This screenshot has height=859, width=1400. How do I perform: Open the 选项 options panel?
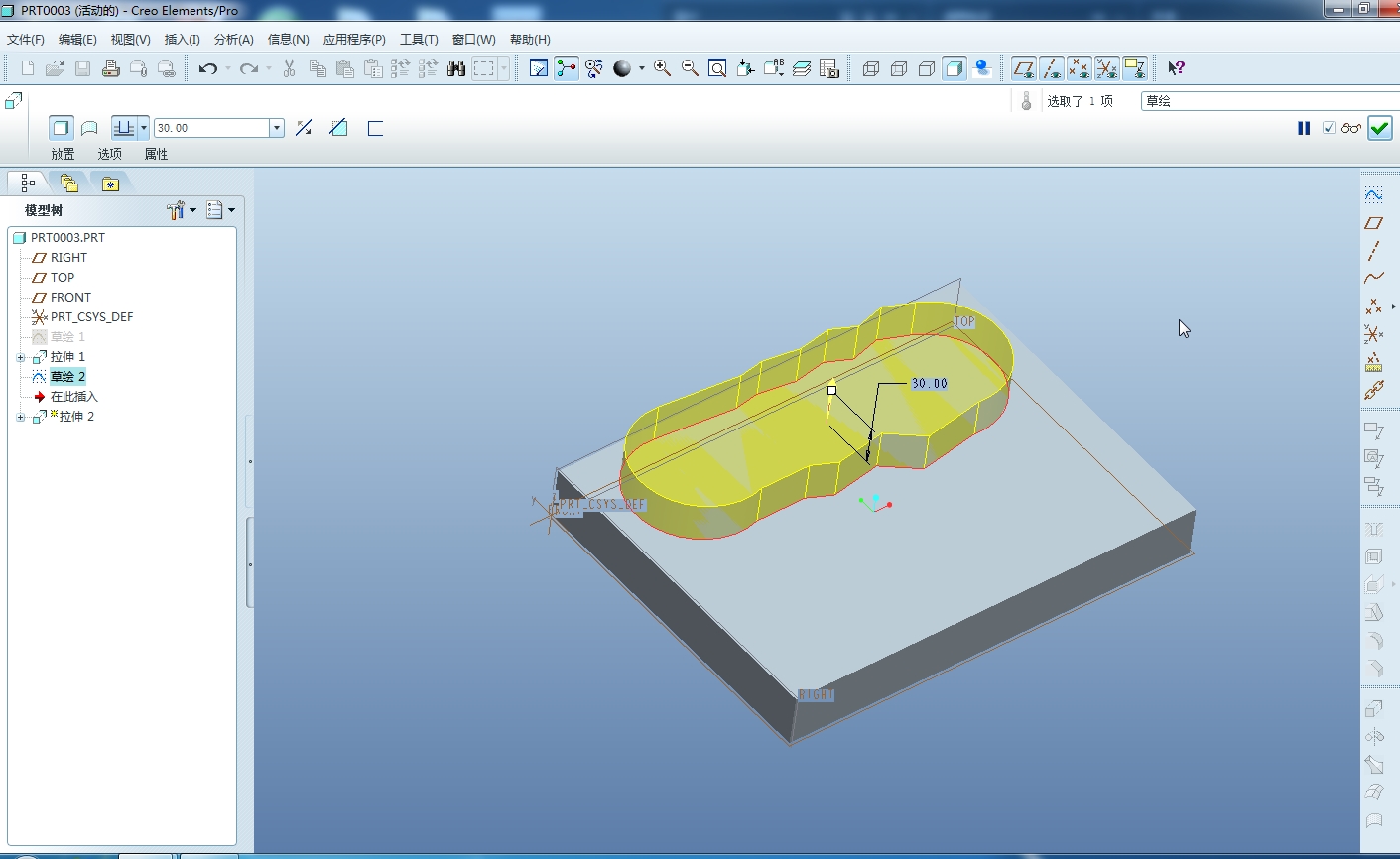pyautogui.click(x=109, y=154)
